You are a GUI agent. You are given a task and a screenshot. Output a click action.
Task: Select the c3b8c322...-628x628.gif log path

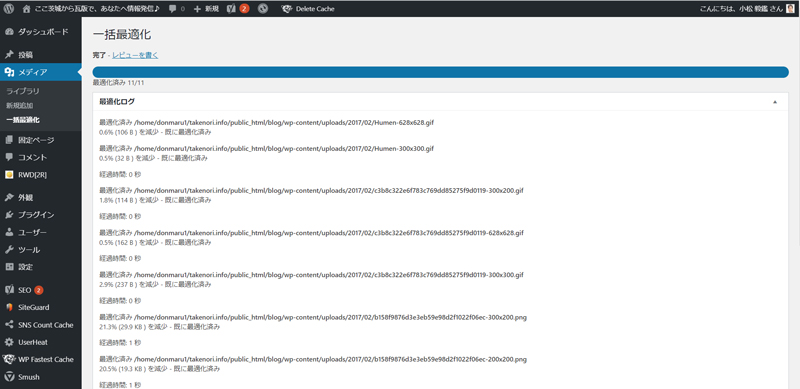point(329,233)
